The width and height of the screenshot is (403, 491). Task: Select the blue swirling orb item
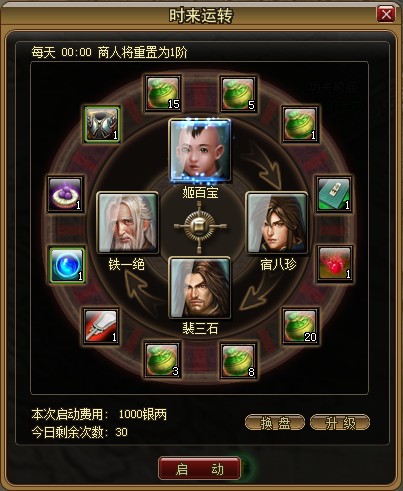(67, 265)
